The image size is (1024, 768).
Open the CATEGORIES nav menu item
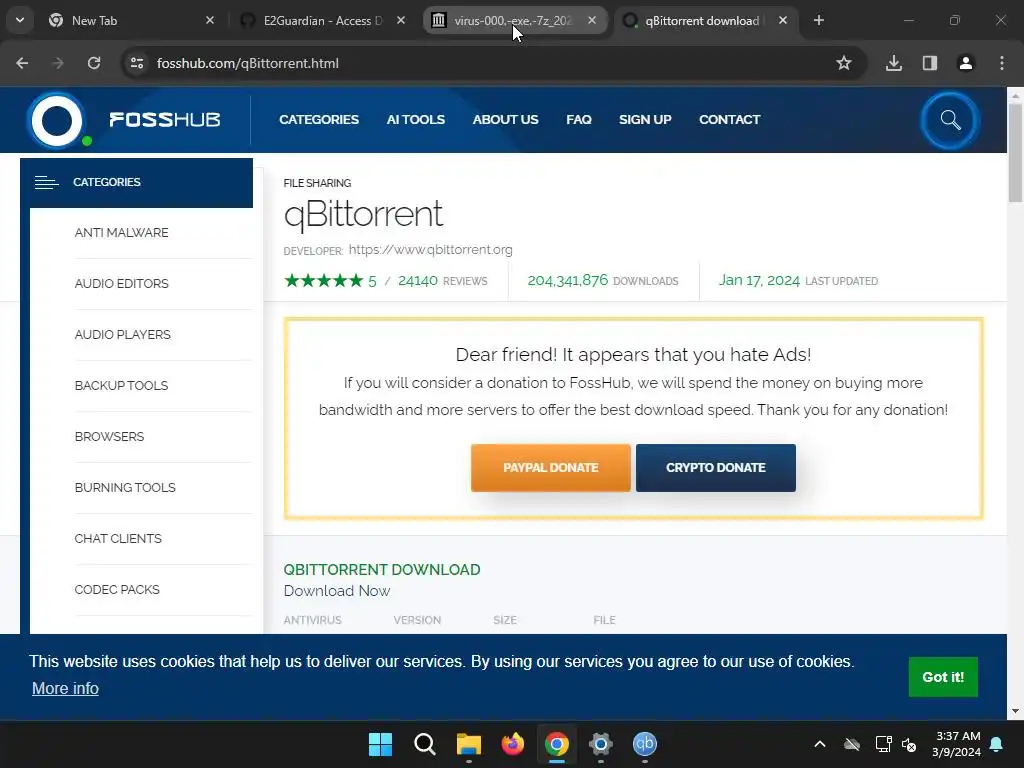[319, 120]
